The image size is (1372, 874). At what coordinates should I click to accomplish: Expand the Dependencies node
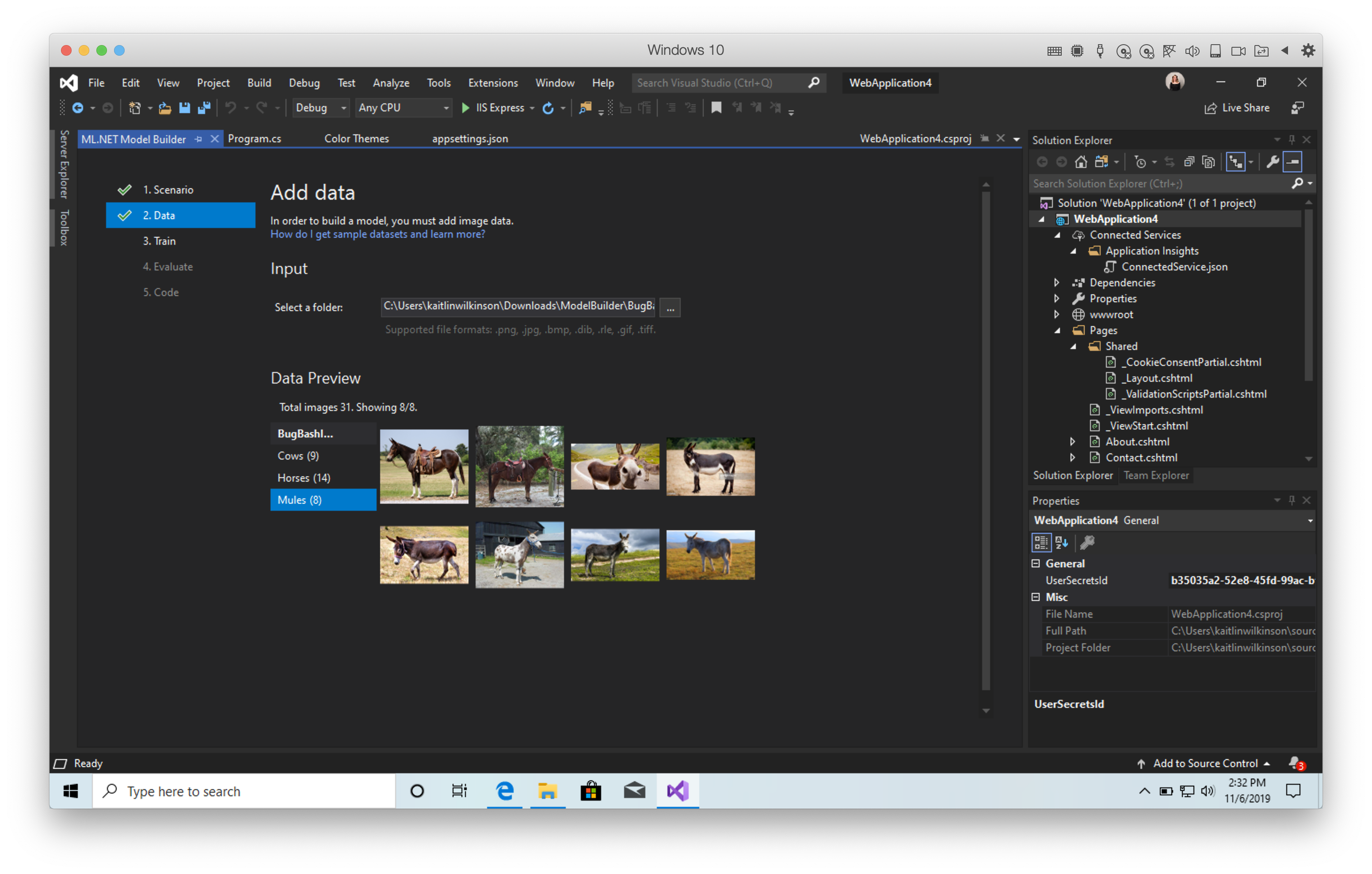point(1057,282)
